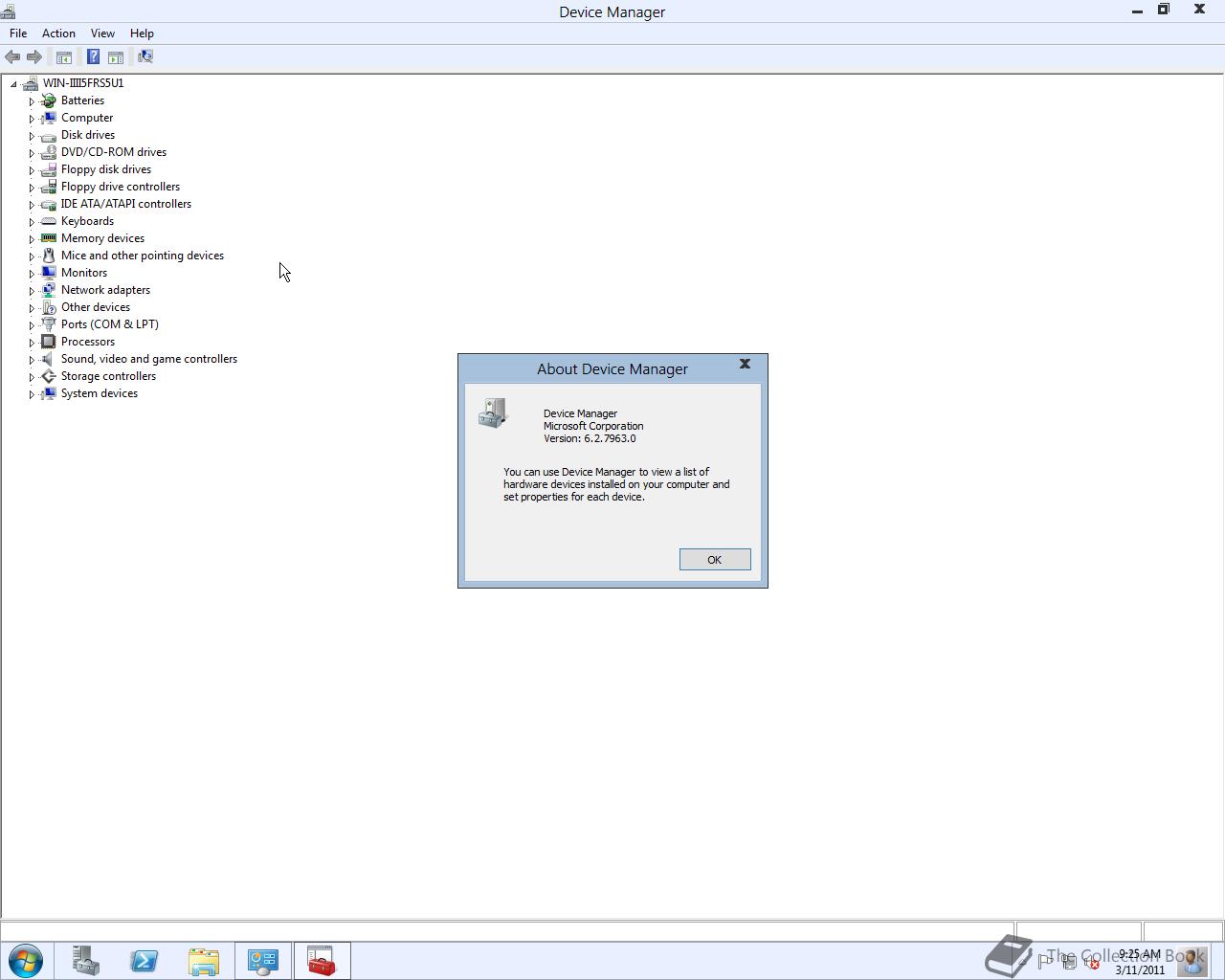This screenshot has width=1225, height=980.
Task: Click OK in About Device Manager dialog
Action: (x=715, y=560)
